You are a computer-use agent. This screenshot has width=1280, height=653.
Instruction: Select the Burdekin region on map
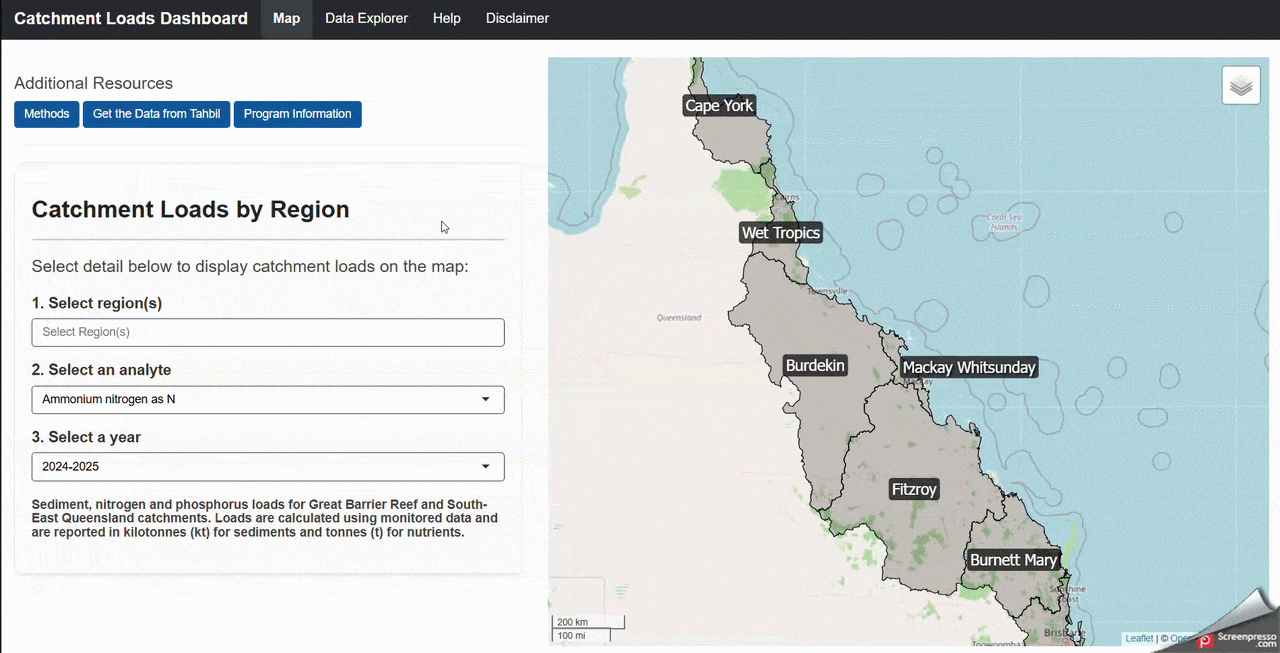[x=815, y=366]
